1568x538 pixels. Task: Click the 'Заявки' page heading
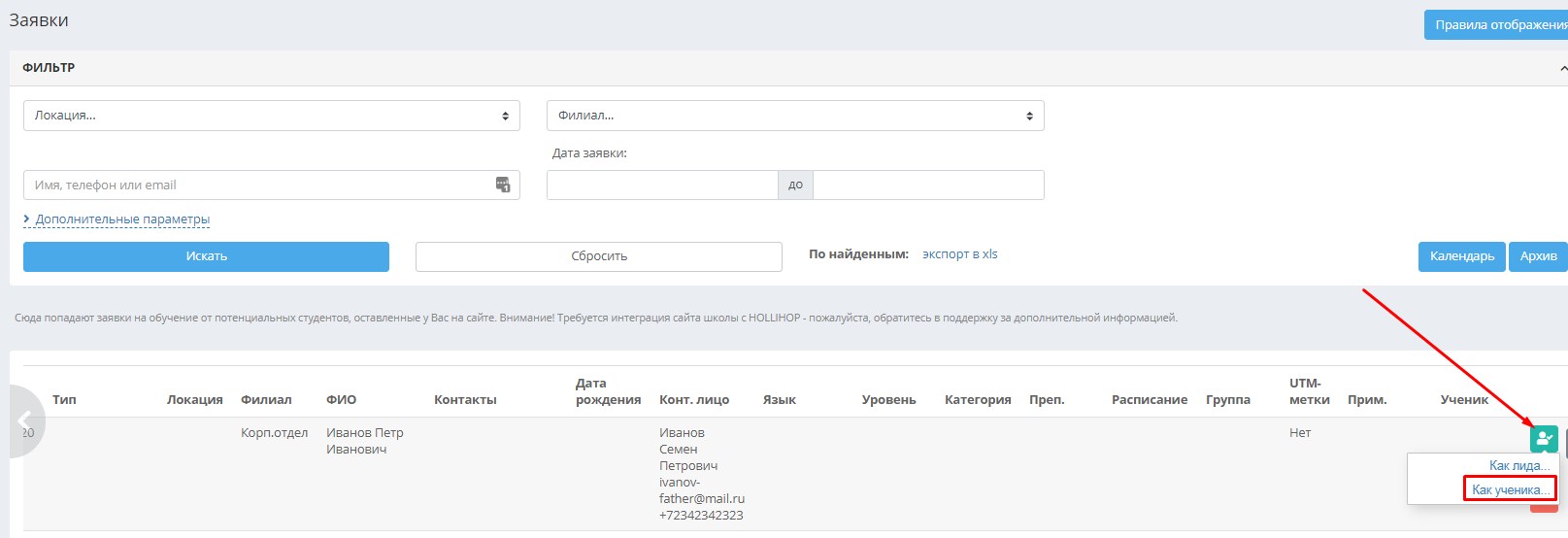pyautogui.click(x=39, y=19)
